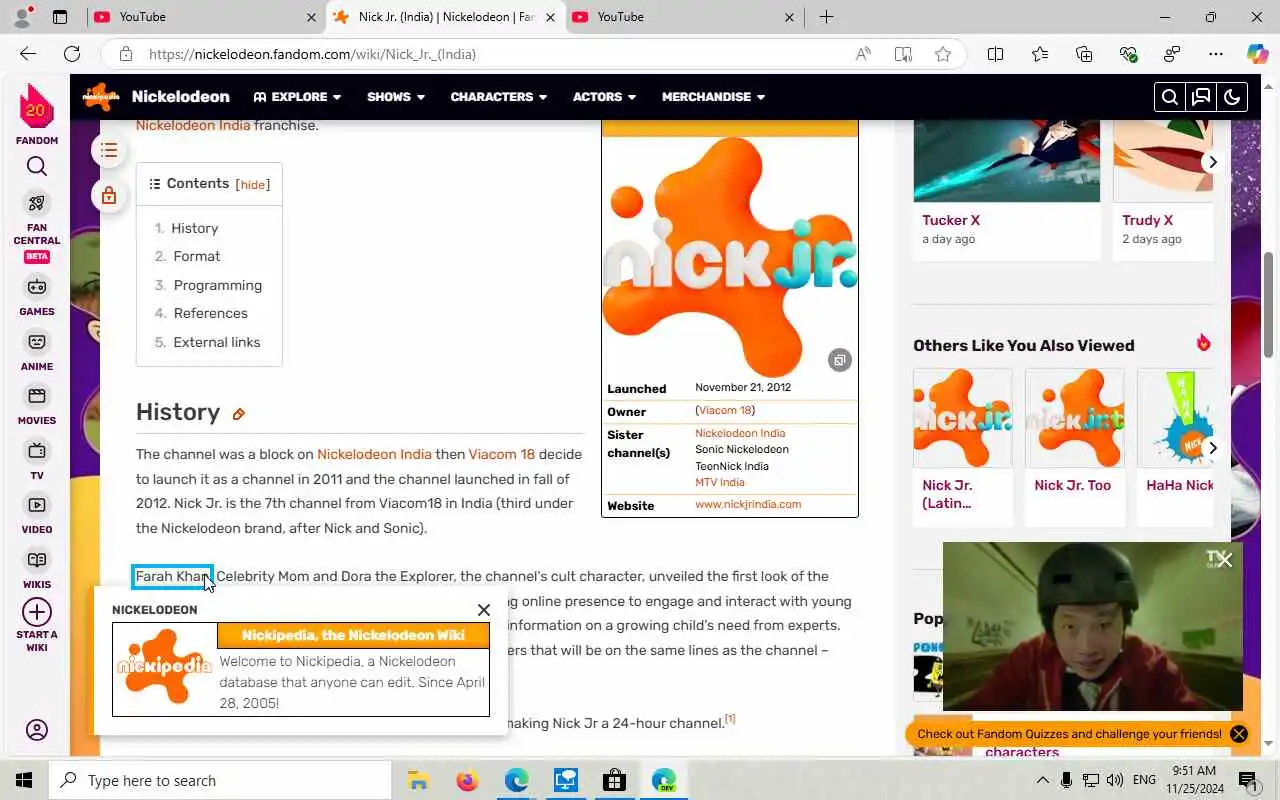
Task: Click the wiki search magnifier icon
Action: pyautogui.click(x=1169, y=97)
